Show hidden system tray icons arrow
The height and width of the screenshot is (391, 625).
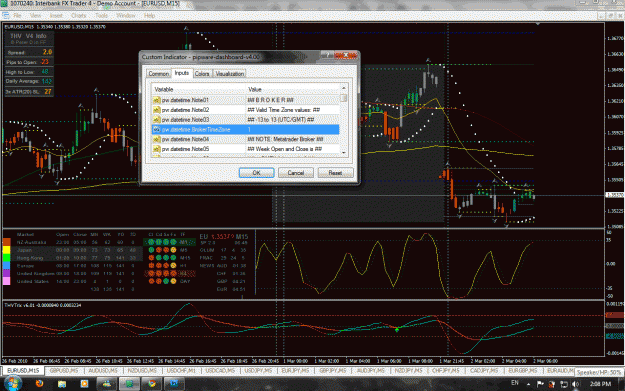pyautogui.click(x=528, y=384)
